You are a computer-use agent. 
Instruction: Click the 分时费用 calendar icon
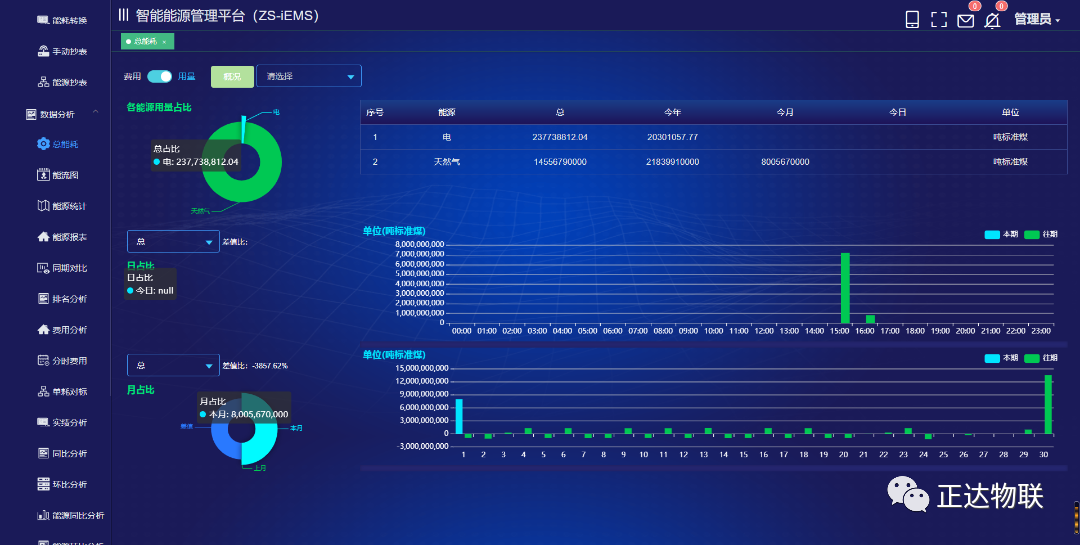(x=43, y=360)
